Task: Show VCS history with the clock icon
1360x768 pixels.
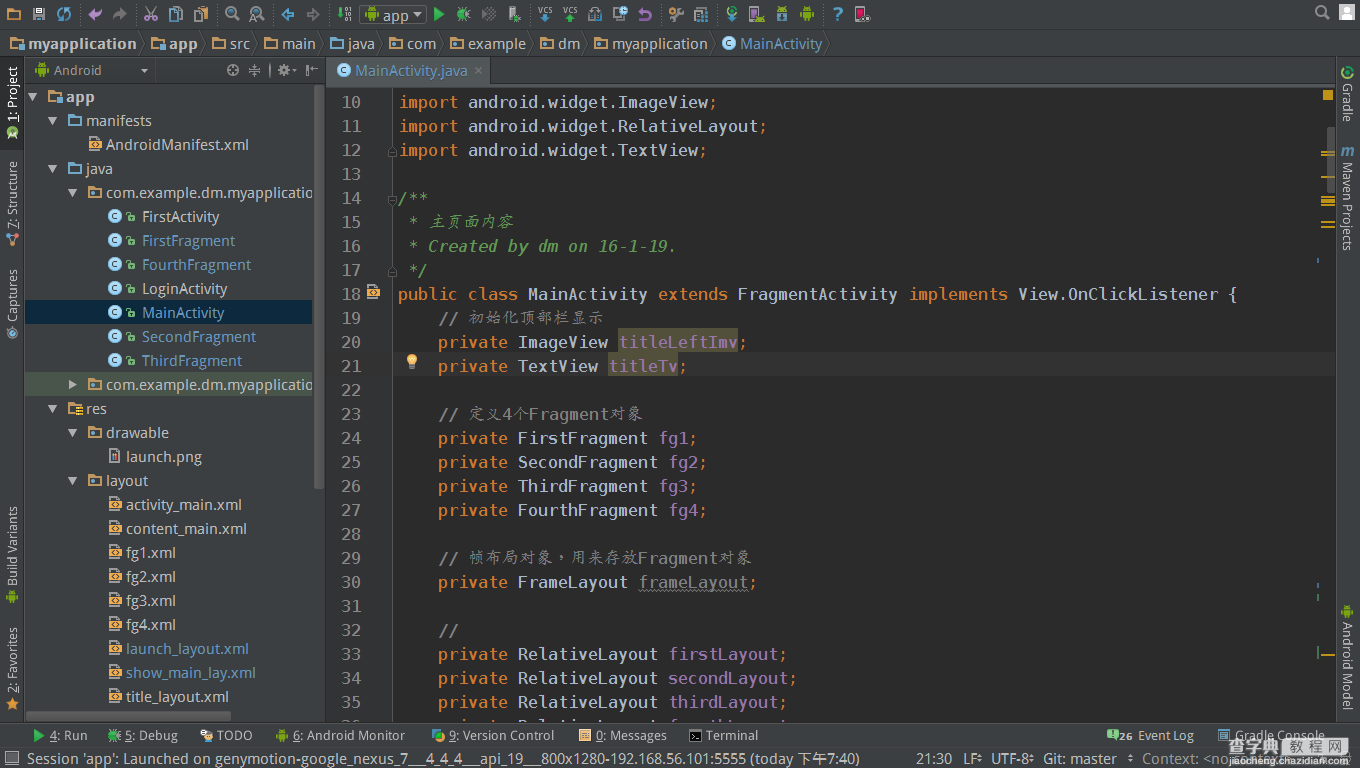Action: (620, 14)
